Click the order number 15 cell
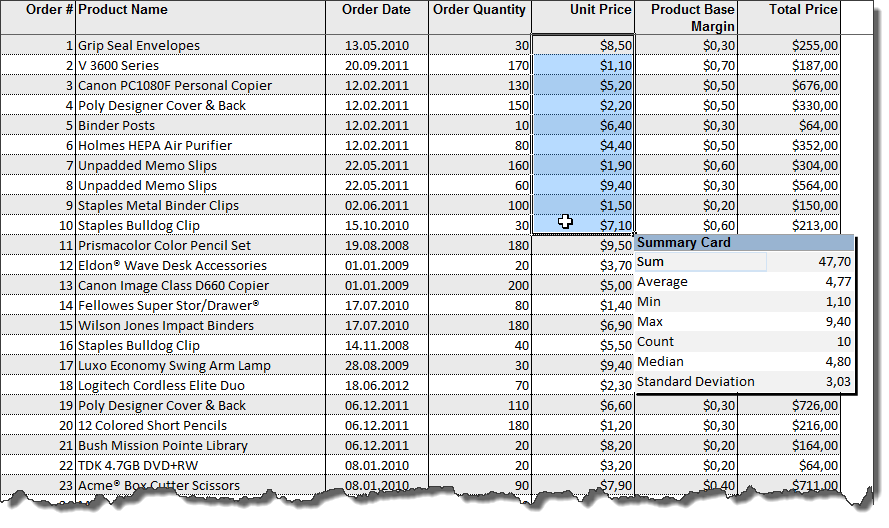 (38, 326)
